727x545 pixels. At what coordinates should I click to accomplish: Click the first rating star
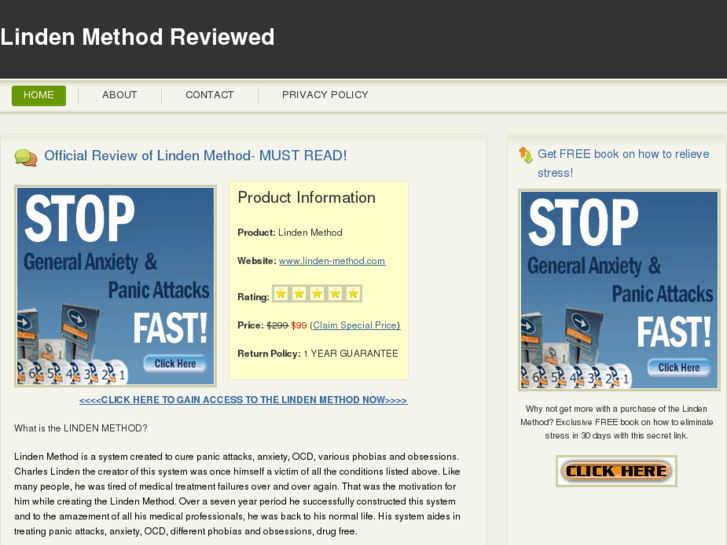coord(281,294)
